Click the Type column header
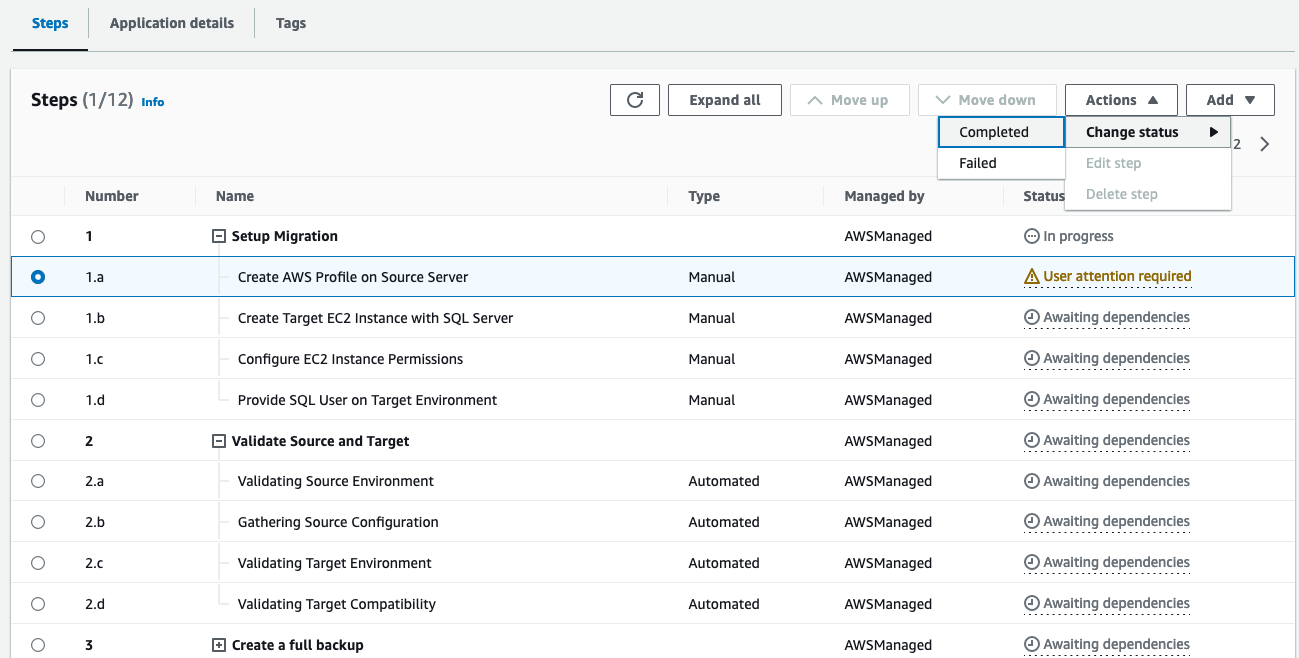 (704, 196)
